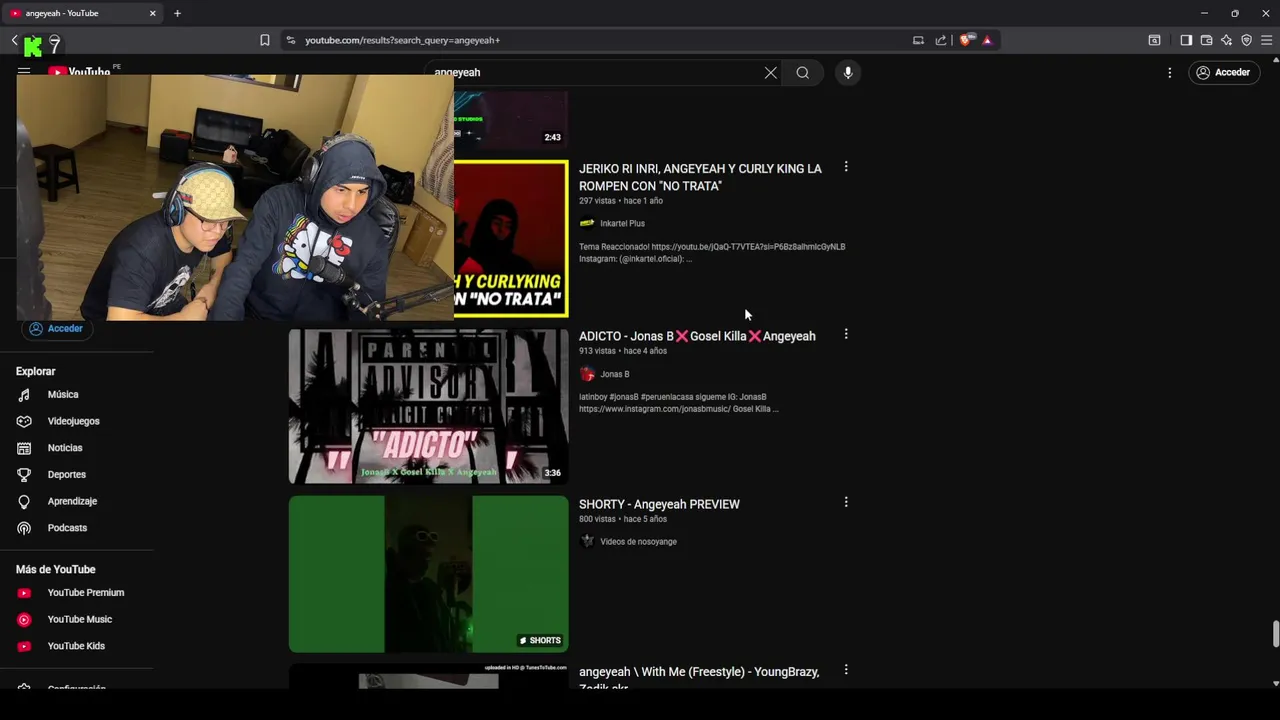
Task: Open options for With Me Freestyle video
Action: (x=846, y=670)
